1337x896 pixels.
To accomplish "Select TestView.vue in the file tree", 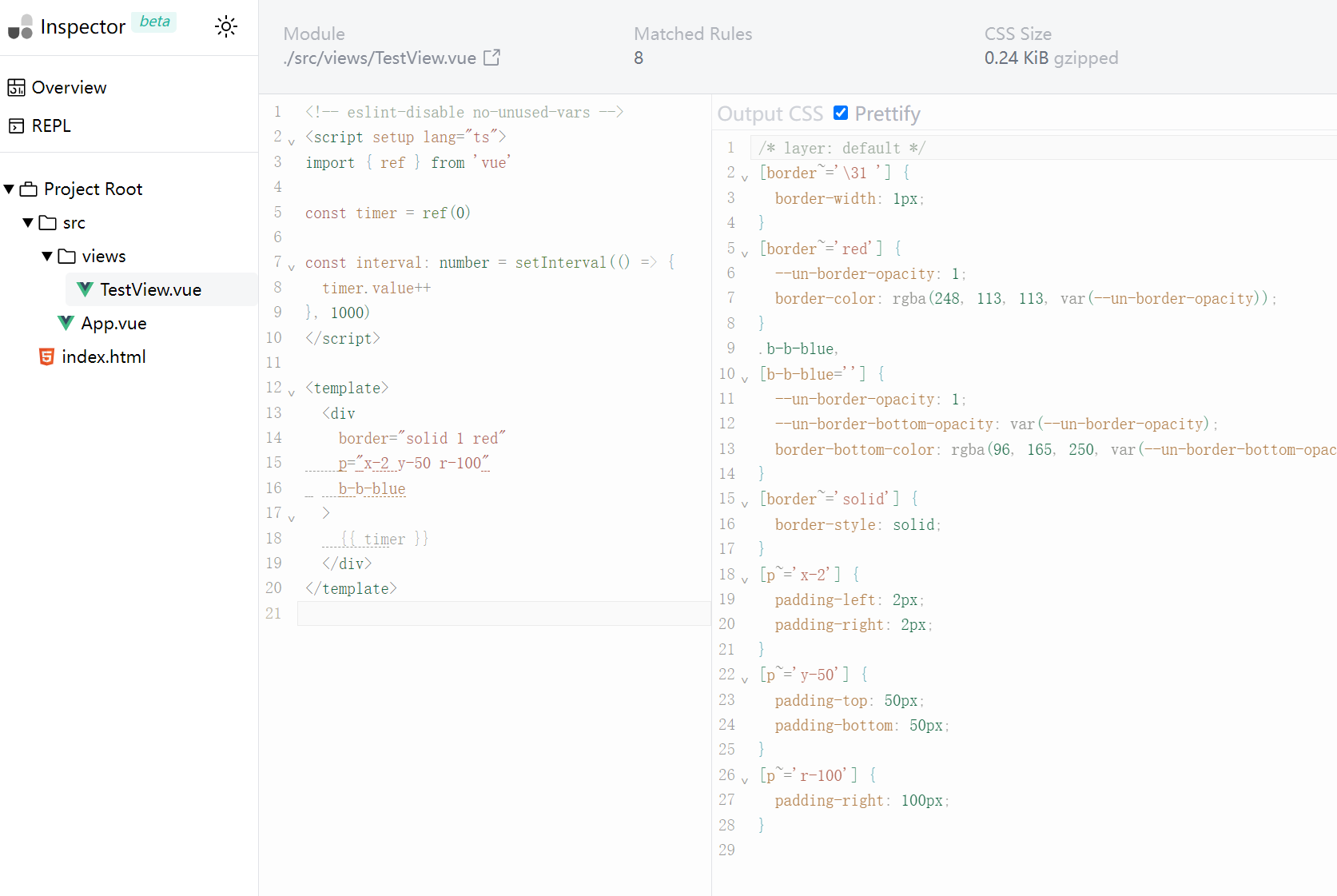I will (161, 289).
